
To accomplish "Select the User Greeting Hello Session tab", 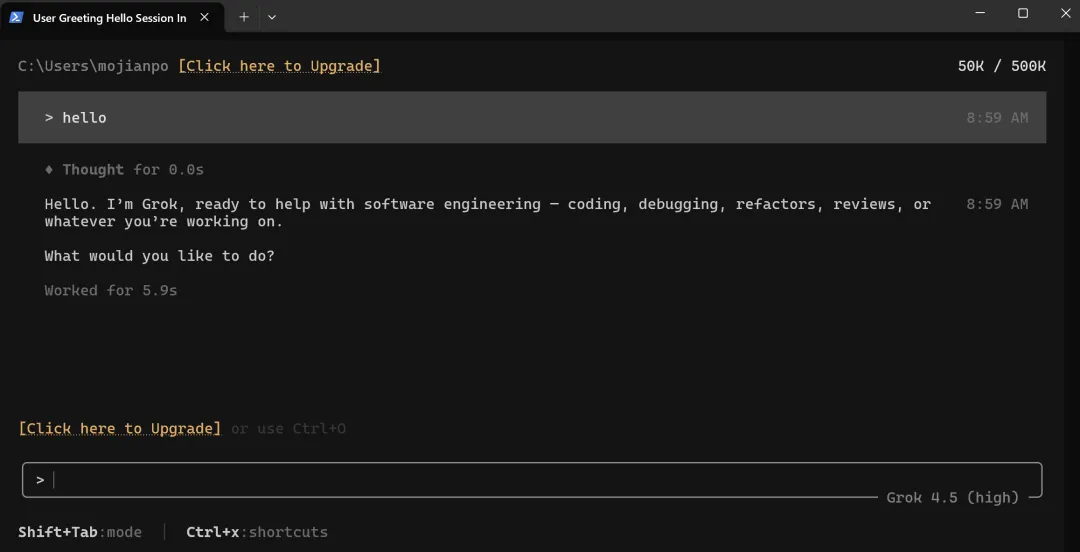I will click(x=113, y=17).
